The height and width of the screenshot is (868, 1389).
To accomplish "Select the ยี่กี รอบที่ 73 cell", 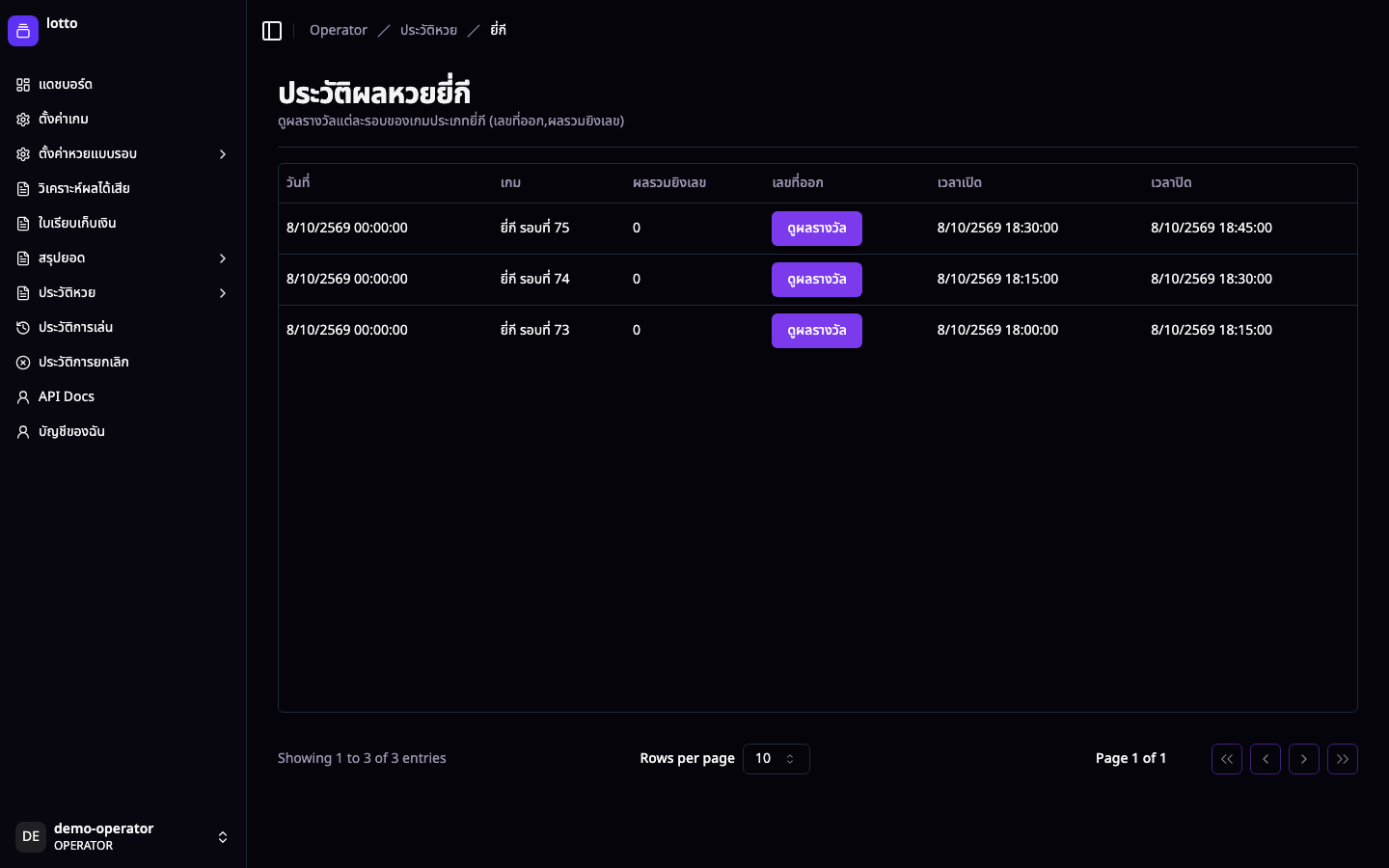I will coord(535,331).
